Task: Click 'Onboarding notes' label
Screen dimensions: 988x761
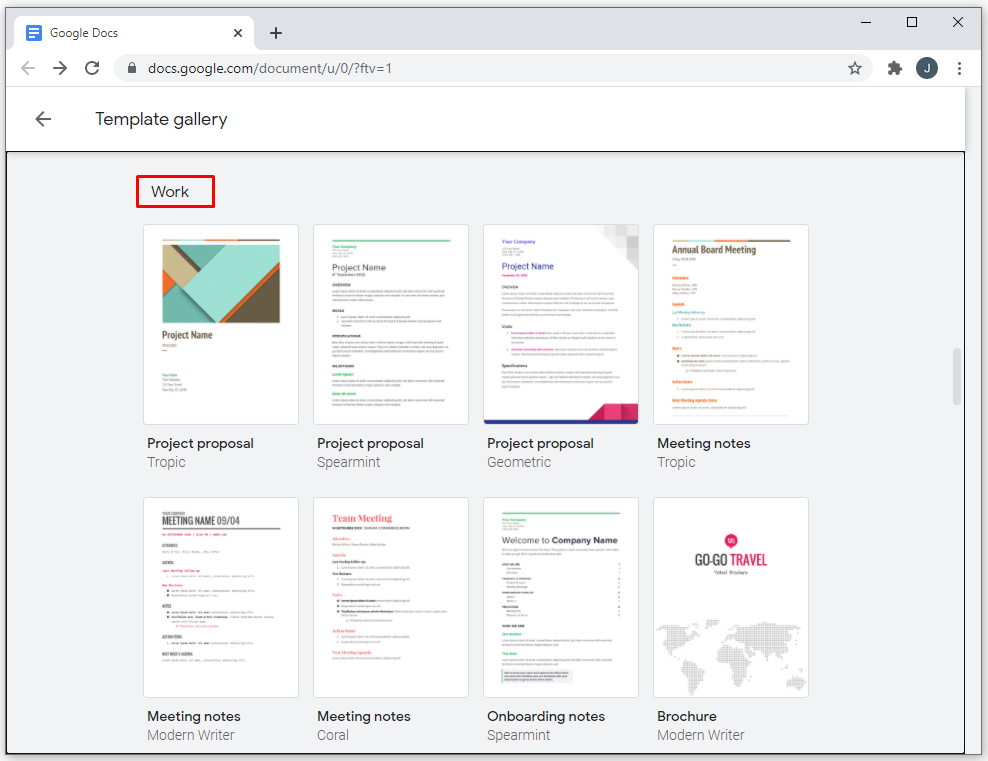Action: click(546, 716)
